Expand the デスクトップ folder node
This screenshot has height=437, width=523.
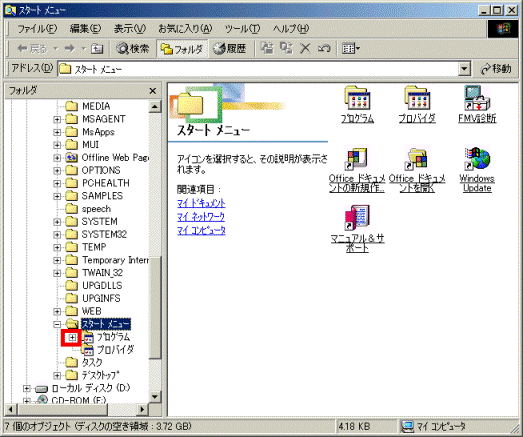[x=57, y=376]
